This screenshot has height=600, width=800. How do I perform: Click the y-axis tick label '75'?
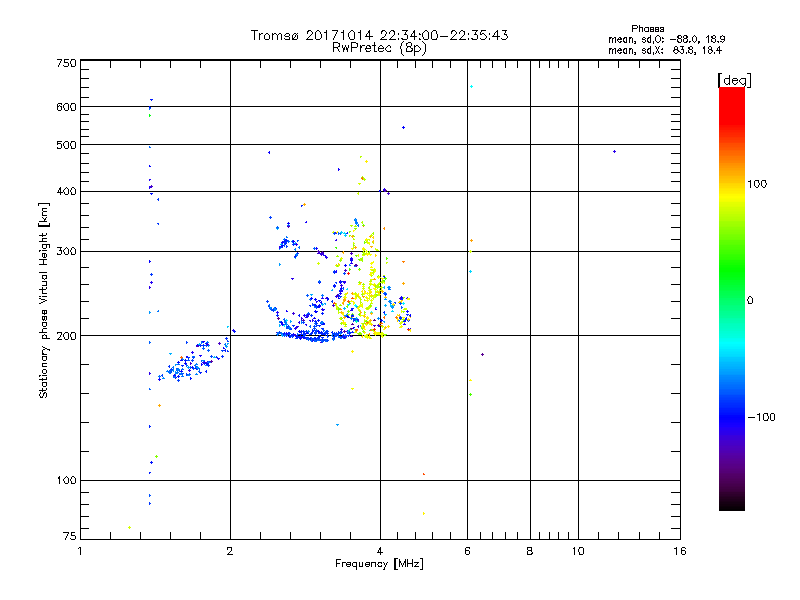click(x=70, y=536)
